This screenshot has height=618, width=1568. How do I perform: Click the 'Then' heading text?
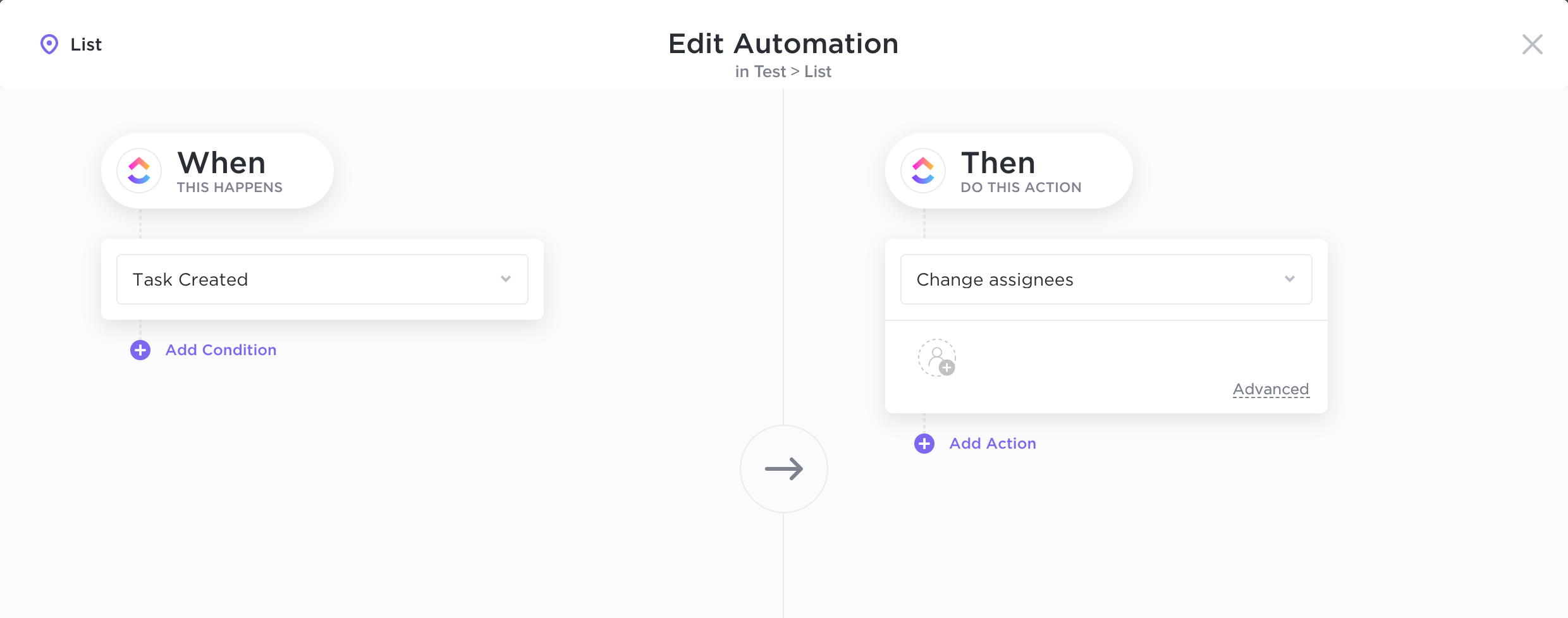998,163
